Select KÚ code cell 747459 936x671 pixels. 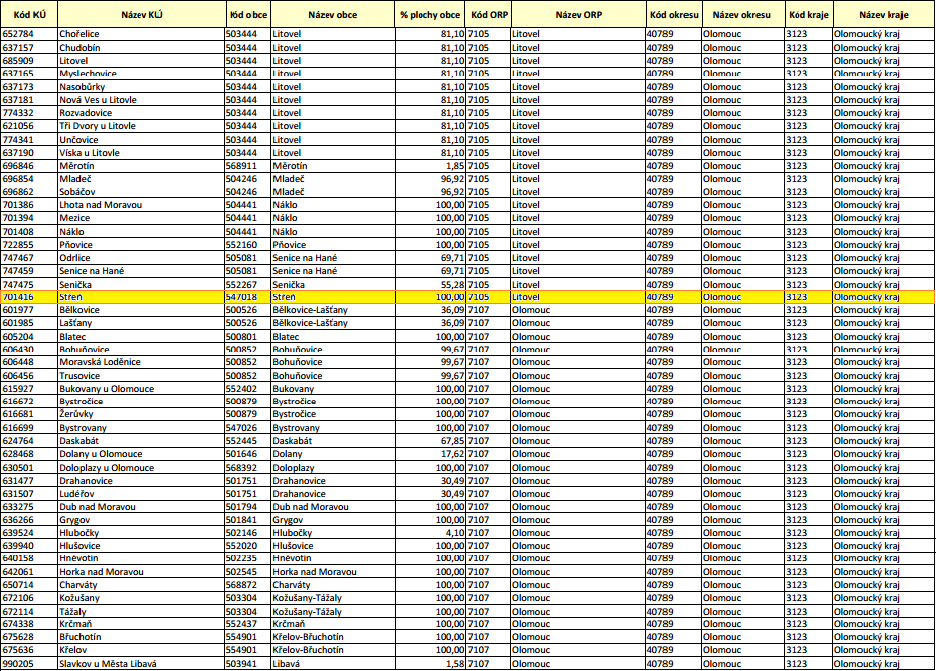click(x=29, y=270)
